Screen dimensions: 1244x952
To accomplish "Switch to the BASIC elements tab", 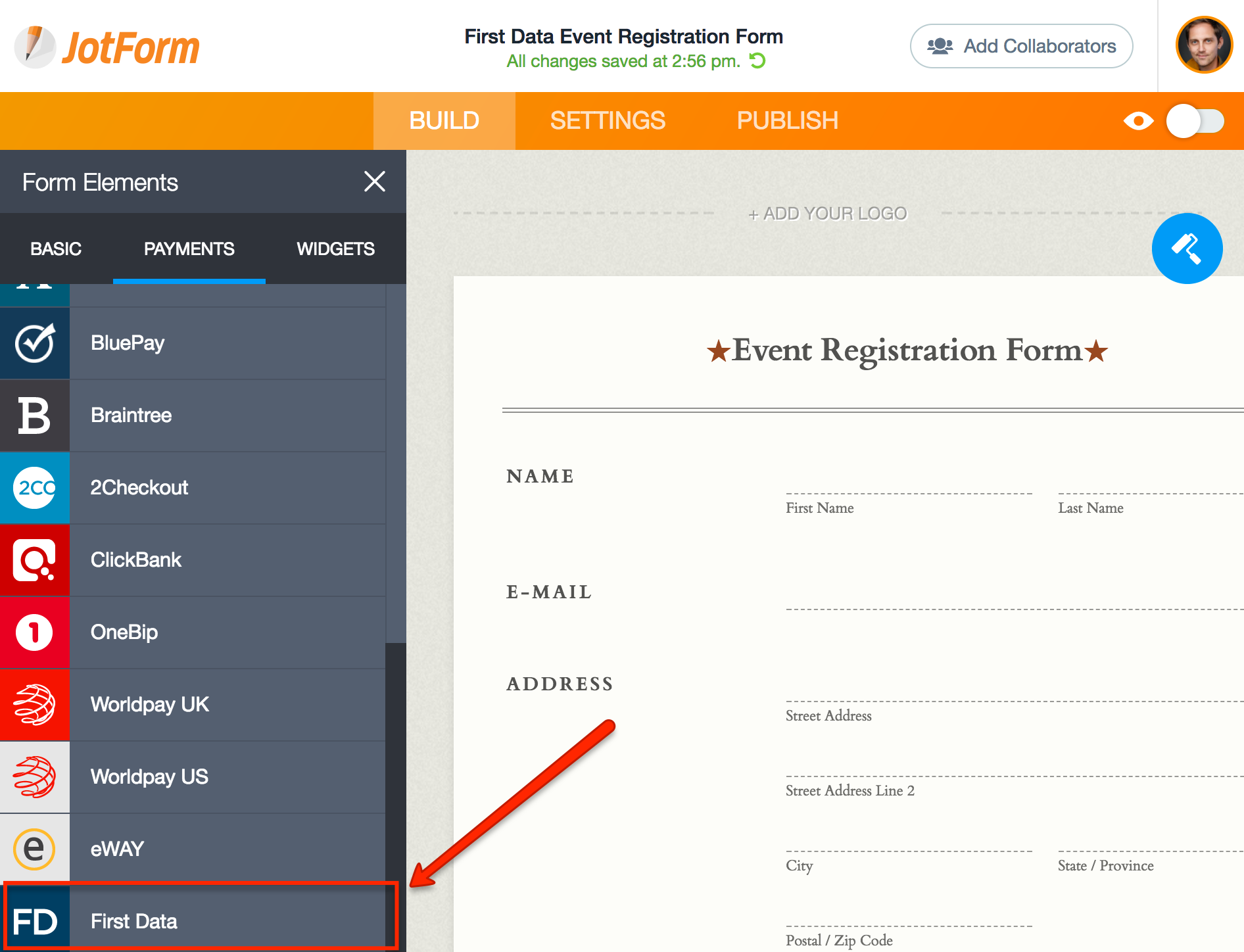I will click(x=56, y=249).
